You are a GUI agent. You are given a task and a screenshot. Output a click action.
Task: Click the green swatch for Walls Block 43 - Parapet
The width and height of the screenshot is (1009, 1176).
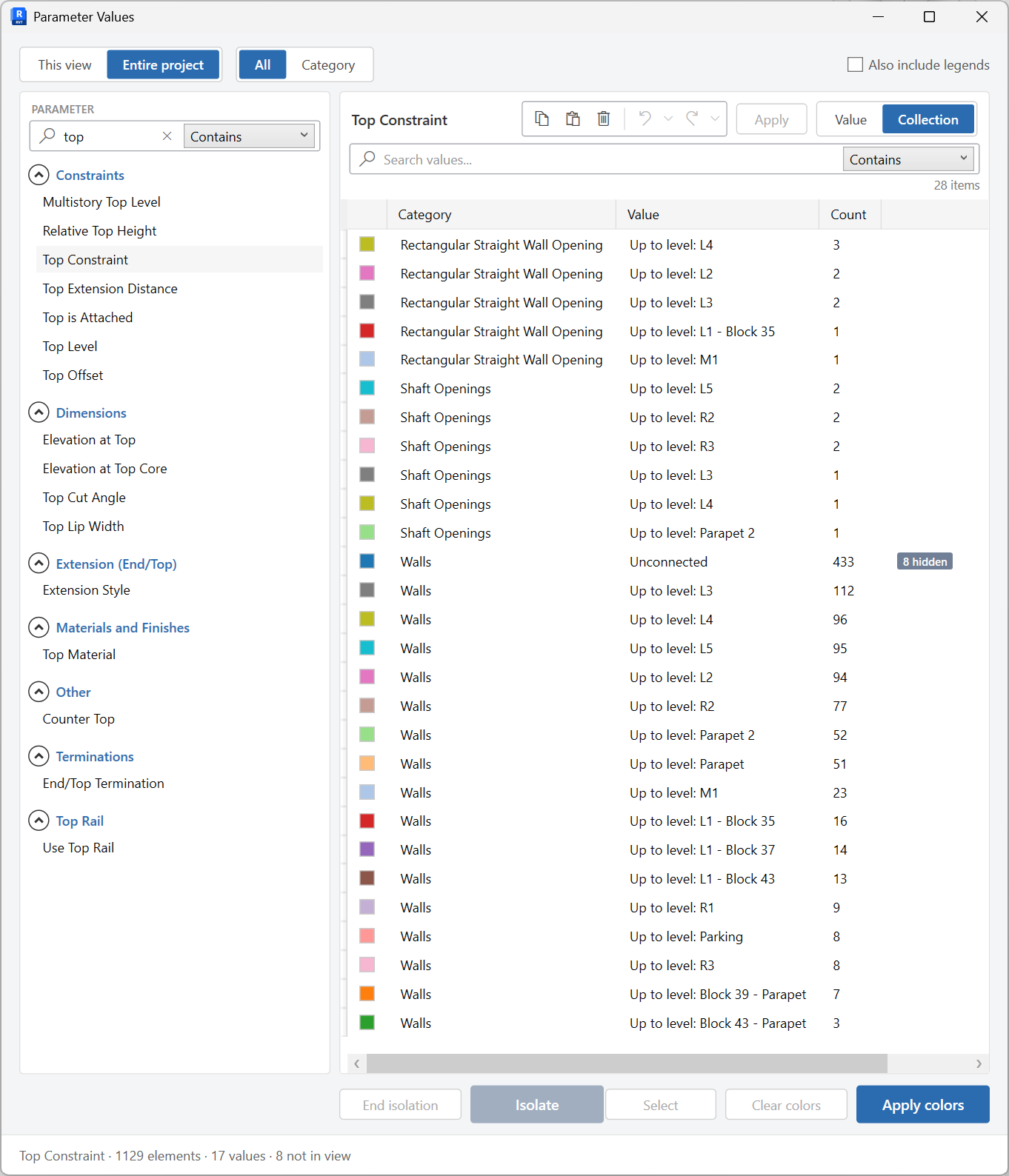[367, 1023]
